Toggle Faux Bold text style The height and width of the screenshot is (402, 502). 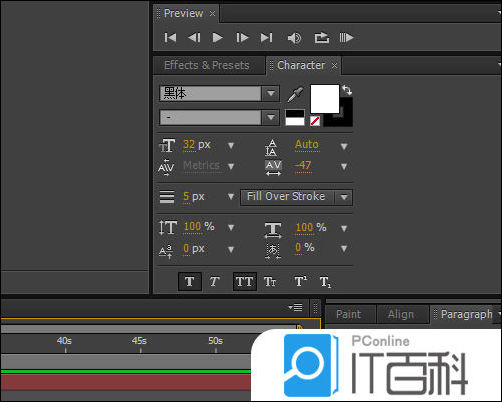(x=190, y=282)
